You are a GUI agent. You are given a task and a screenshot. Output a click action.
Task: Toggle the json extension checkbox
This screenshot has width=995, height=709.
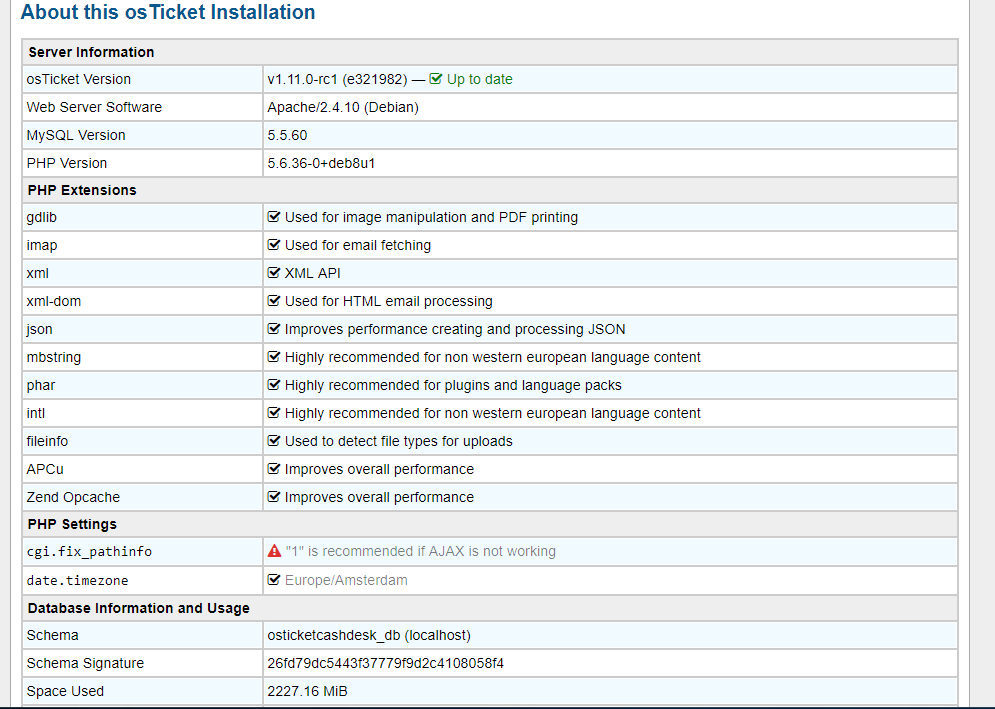(271, 329)
